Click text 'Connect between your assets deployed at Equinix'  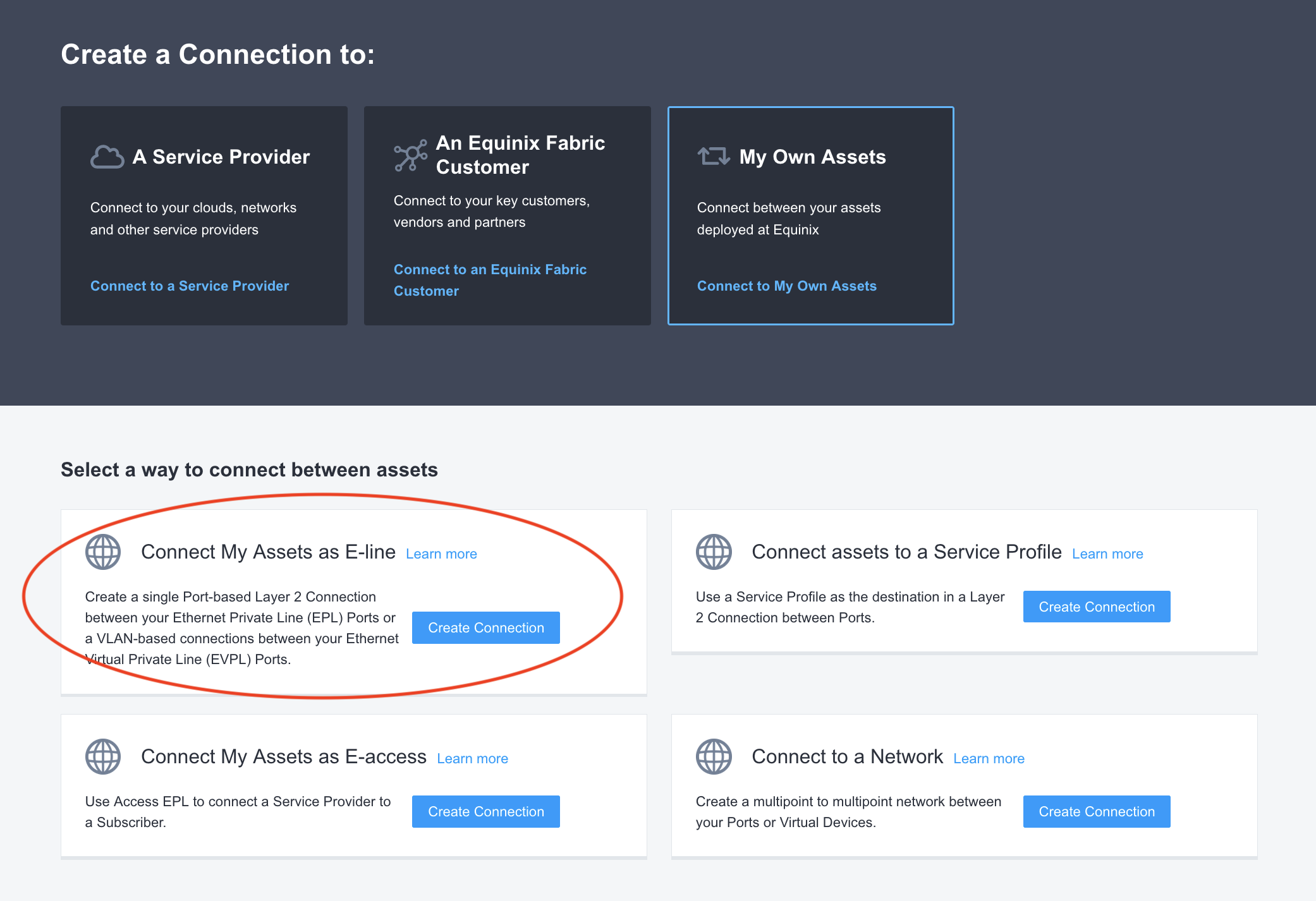[x=789, y=219]
